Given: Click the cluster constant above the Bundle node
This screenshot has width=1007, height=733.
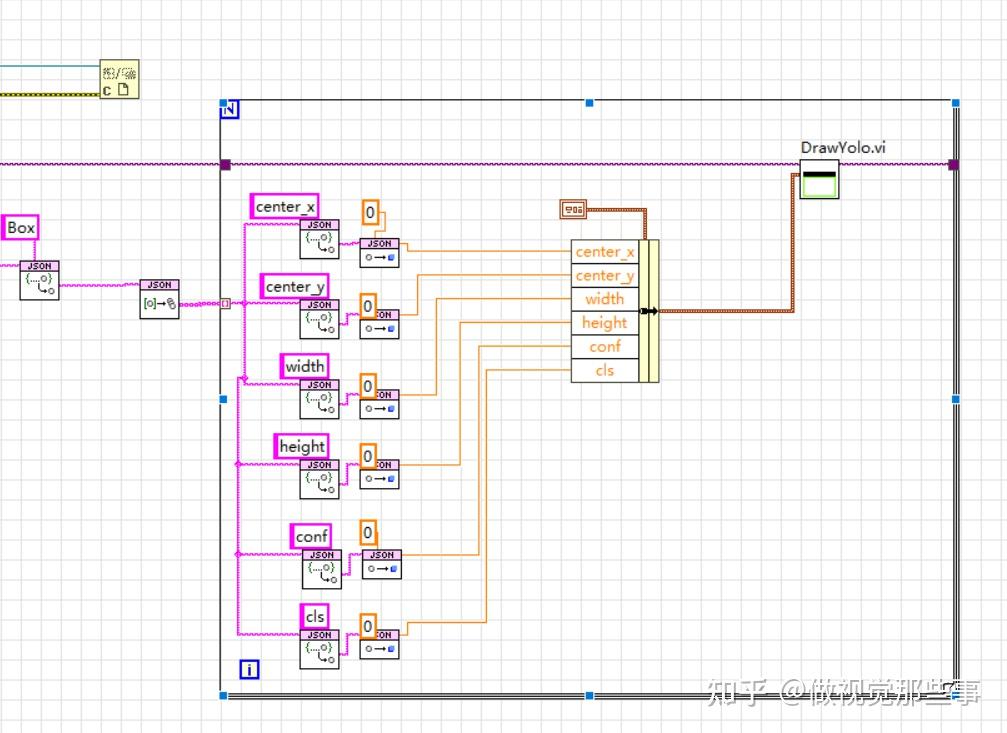Looking at the screenshot, I should tap(573, 209).
